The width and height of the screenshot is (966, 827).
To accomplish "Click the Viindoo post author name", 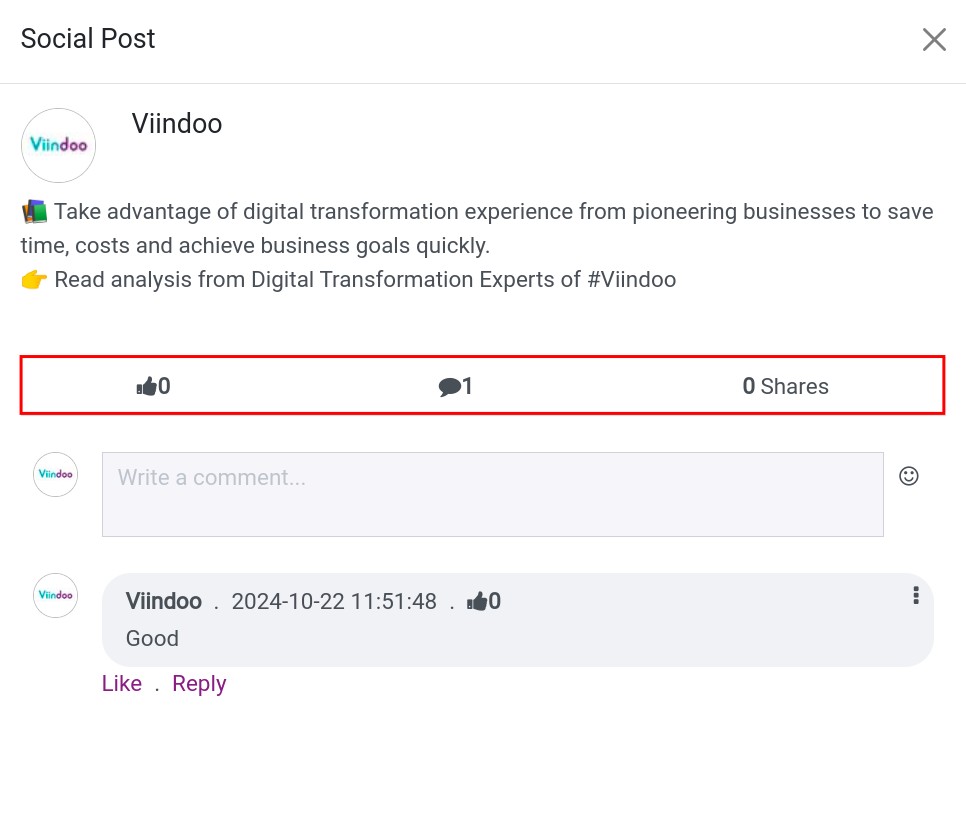I will click(177, 124).
